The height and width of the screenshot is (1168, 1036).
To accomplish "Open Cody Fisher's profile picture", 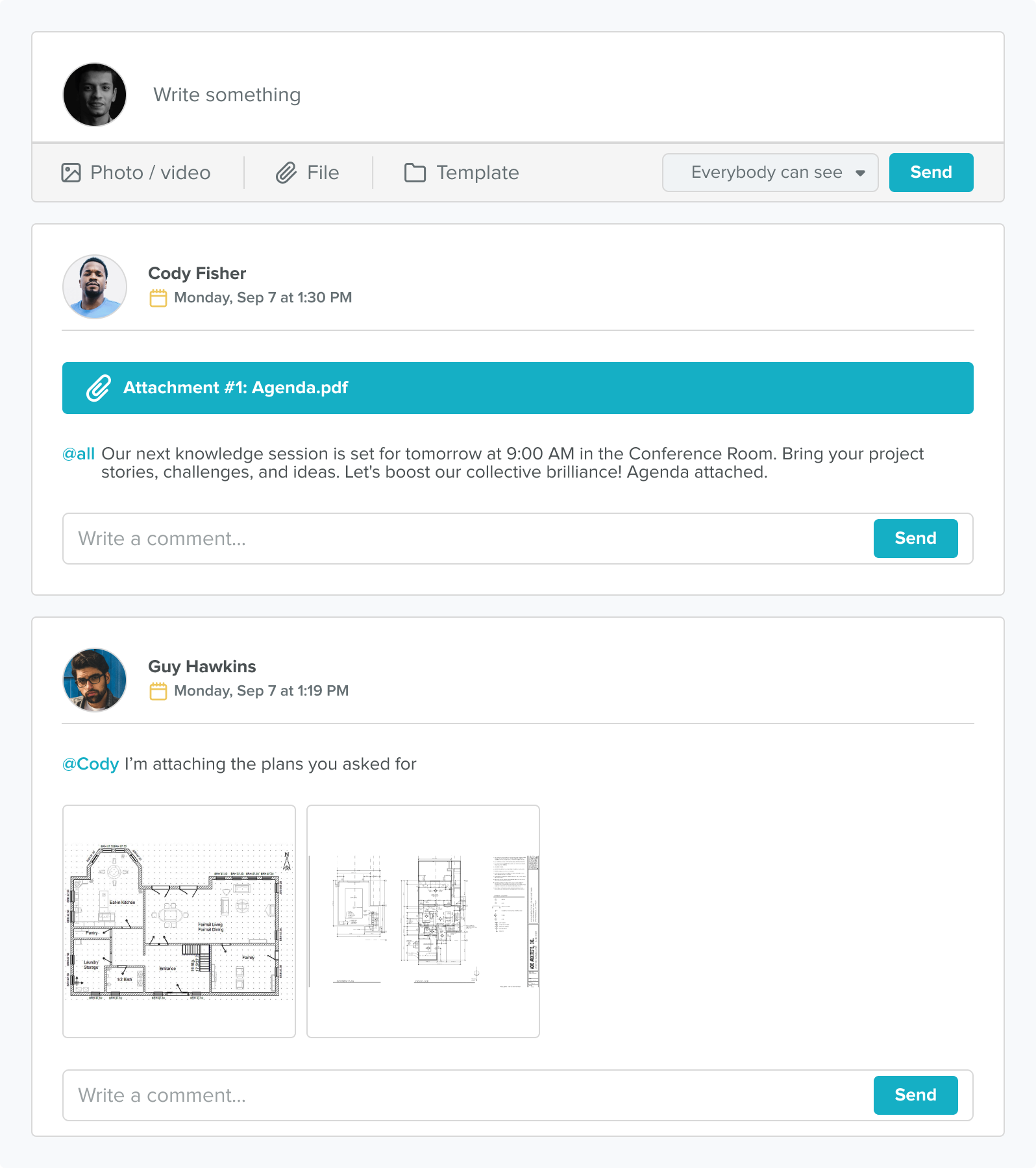I will tap(95, 287).
